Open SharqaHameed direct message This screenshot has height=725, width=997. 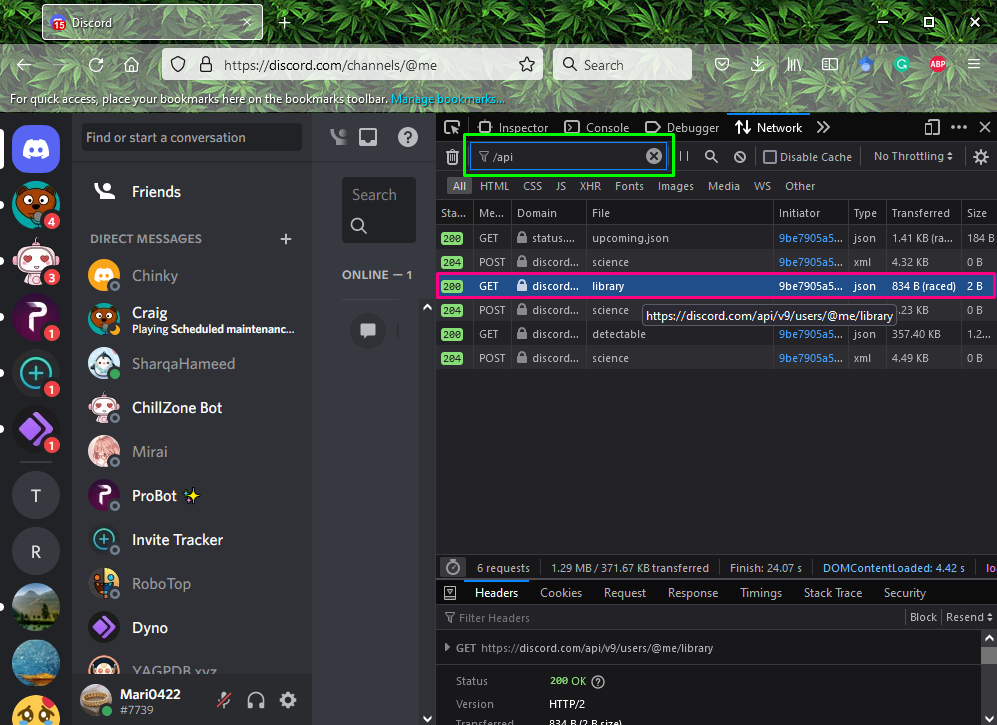coord(192,364)
